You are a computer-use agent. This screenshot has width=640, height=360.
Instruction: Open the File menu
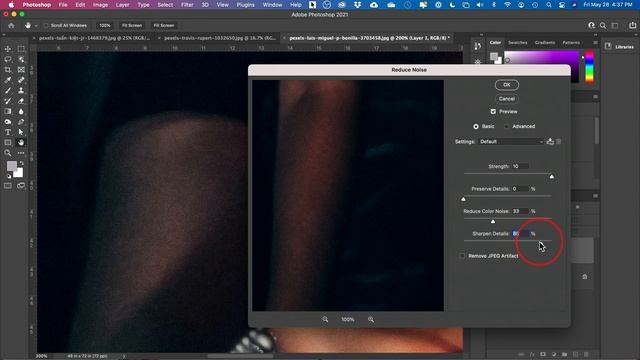63,5
